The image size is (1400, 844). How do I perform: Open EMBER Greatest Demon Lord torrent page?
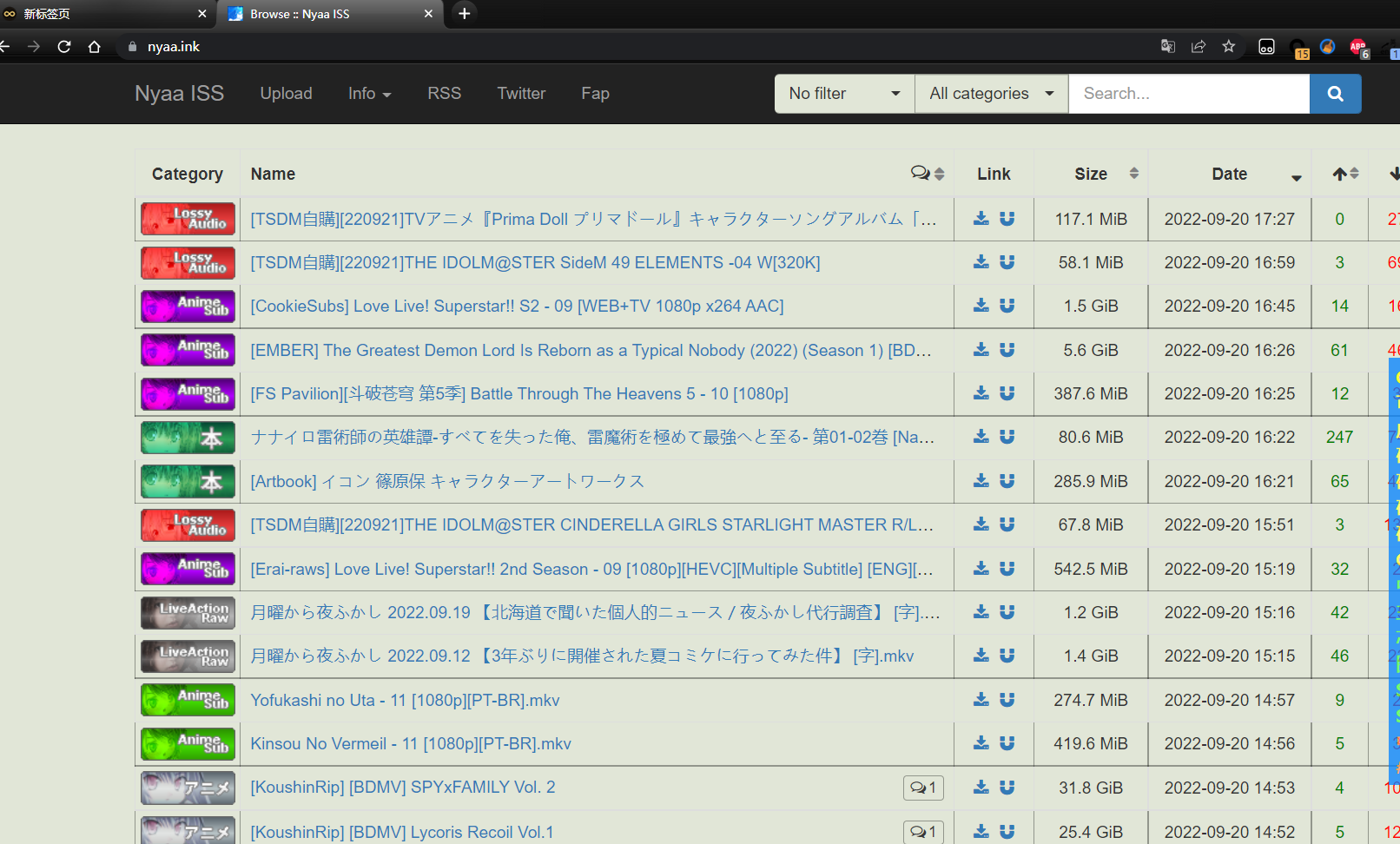coord(591,350)
